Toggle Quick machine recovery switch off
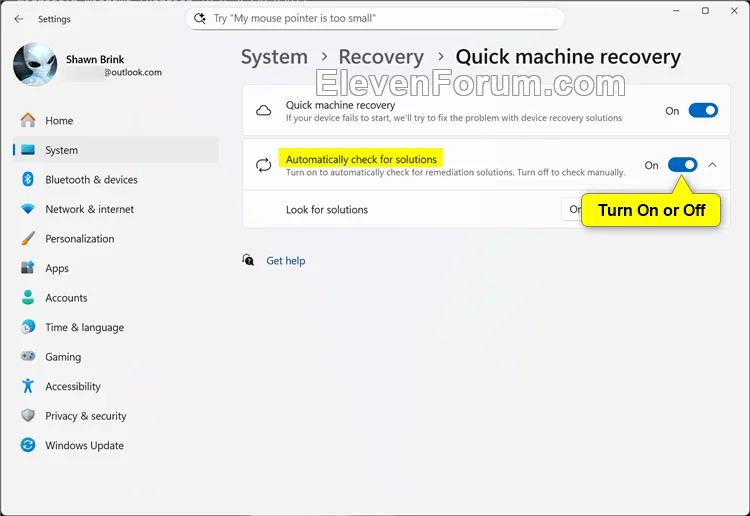750x516 pixels. click(703, 110)
